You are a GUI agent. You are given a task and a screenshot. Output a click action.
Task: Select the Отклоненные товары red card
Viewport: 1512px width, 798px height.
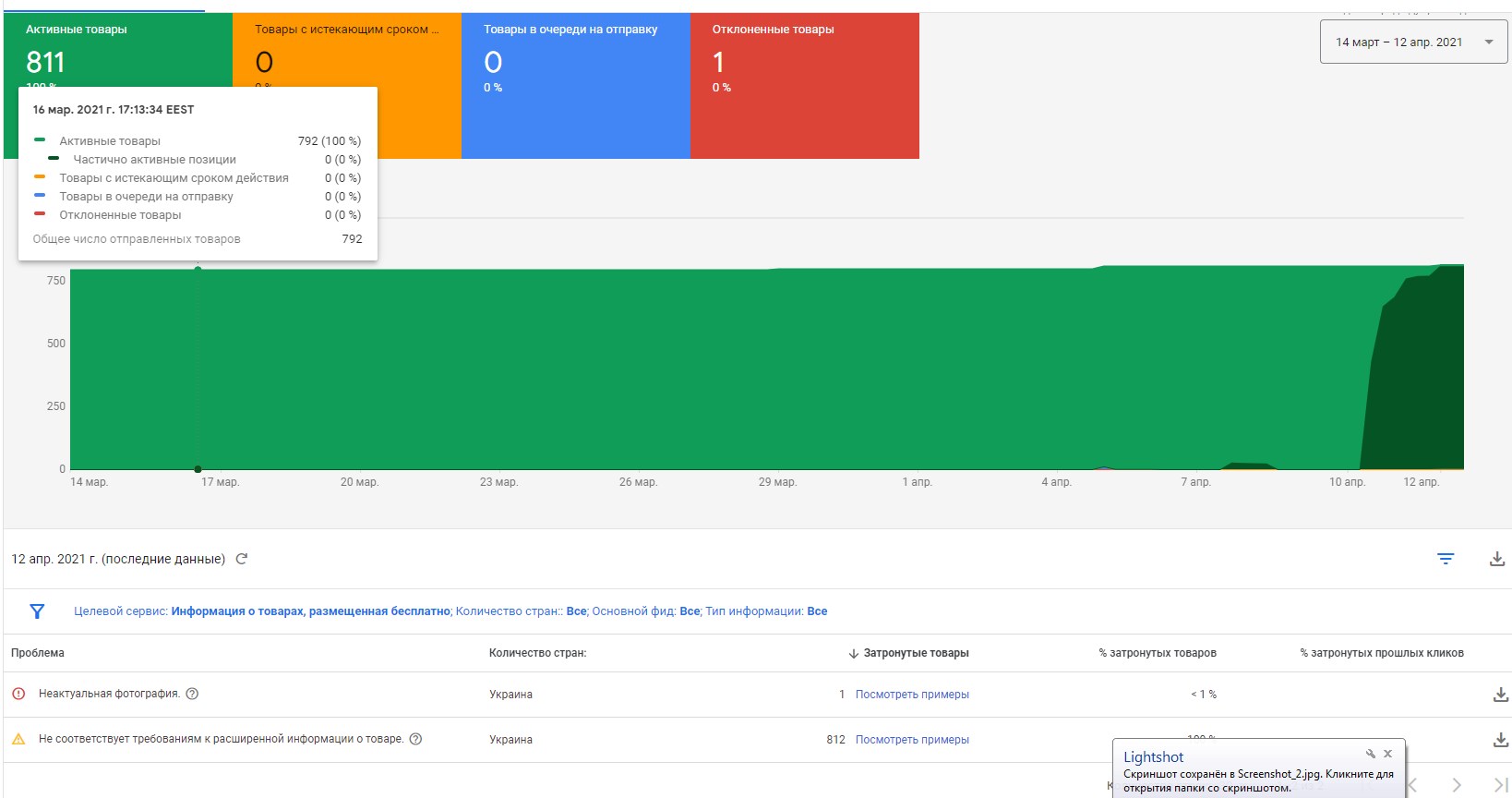[x=805, y=86]
